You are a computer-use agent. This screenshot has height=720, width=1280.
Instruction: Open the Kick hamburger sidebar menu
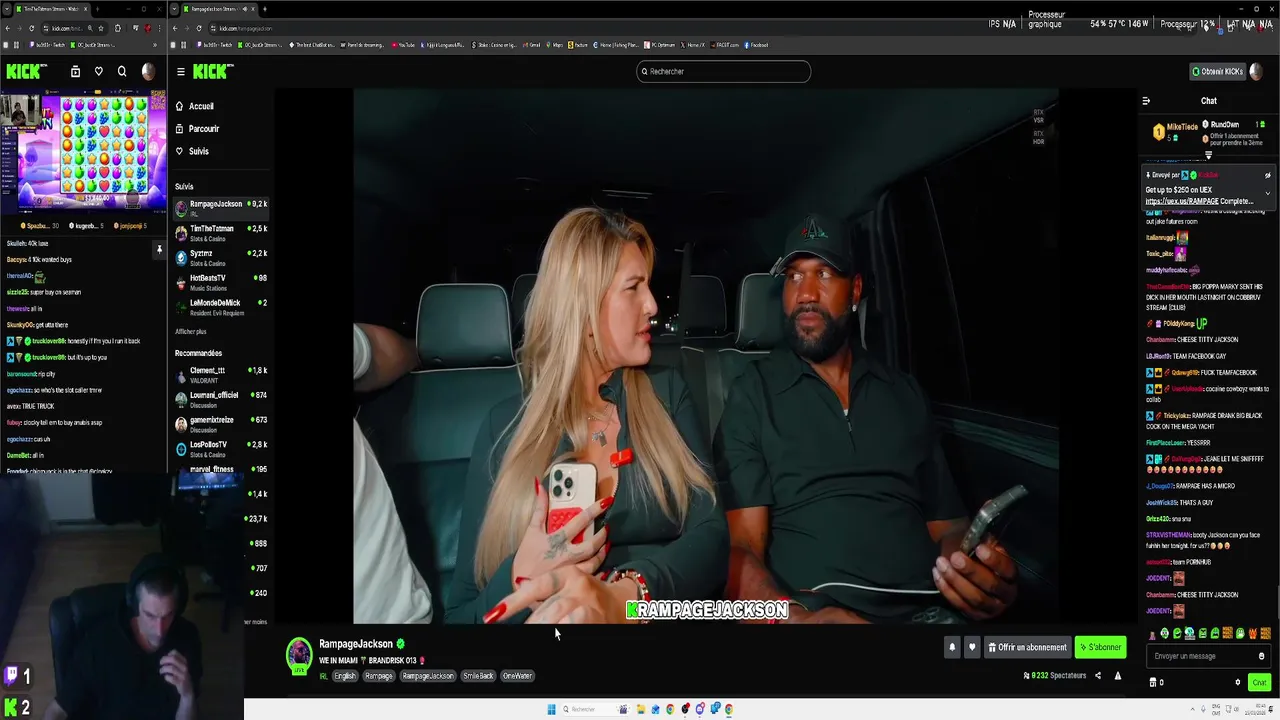181,71
